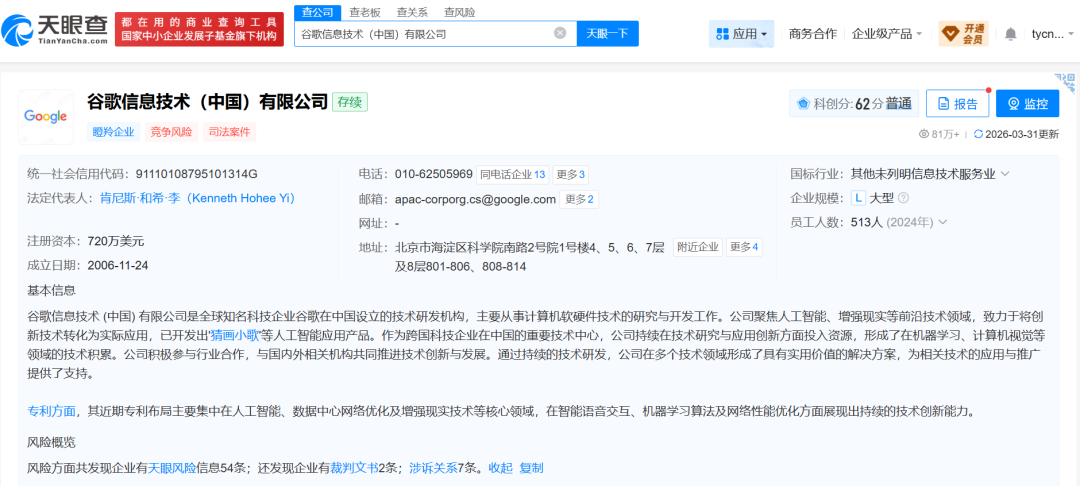Open the TianYanCha logo homepage
The image size is (1080, 486).
54,29
